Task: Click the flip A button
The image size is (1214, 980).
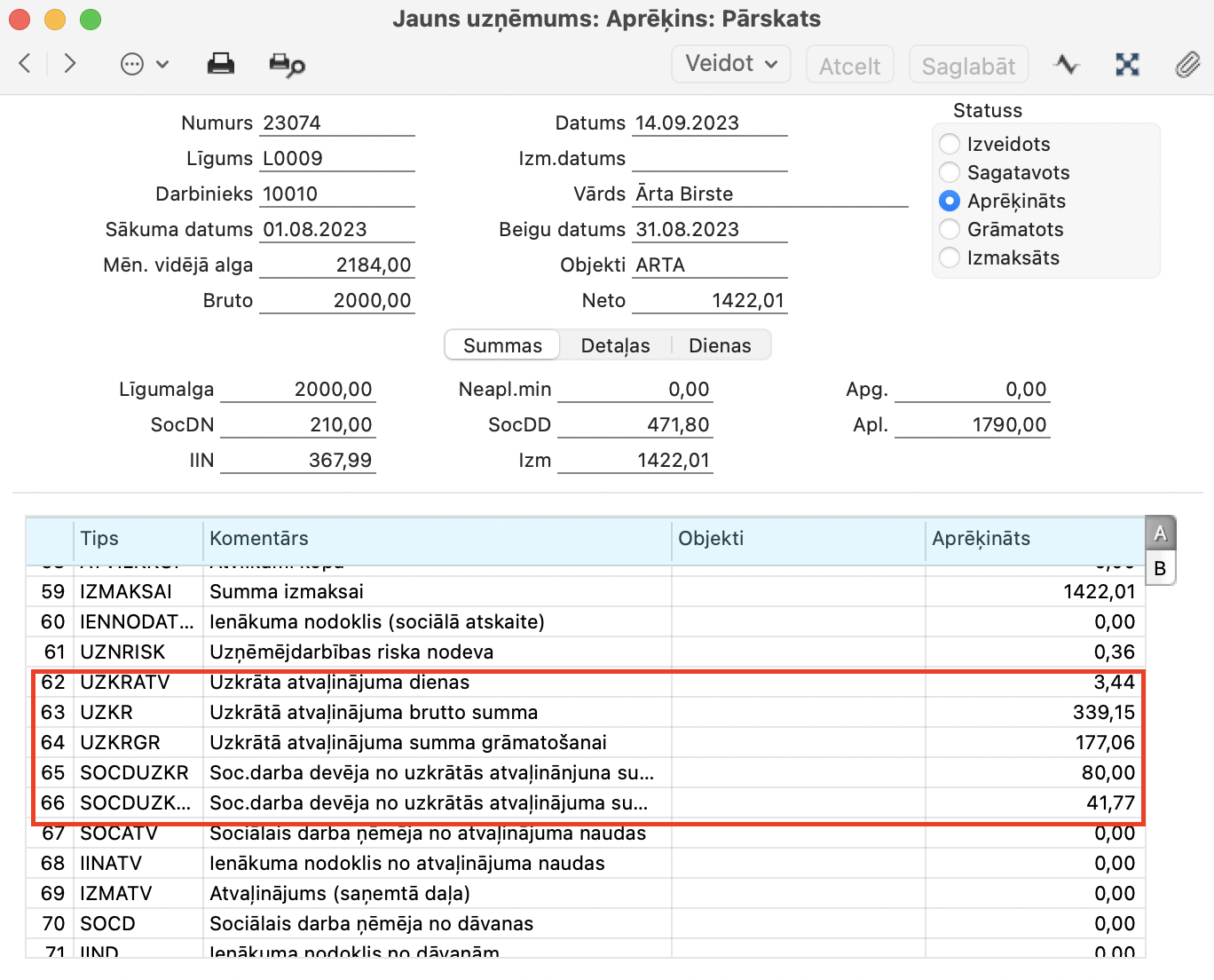Action: click(1160, 533)
